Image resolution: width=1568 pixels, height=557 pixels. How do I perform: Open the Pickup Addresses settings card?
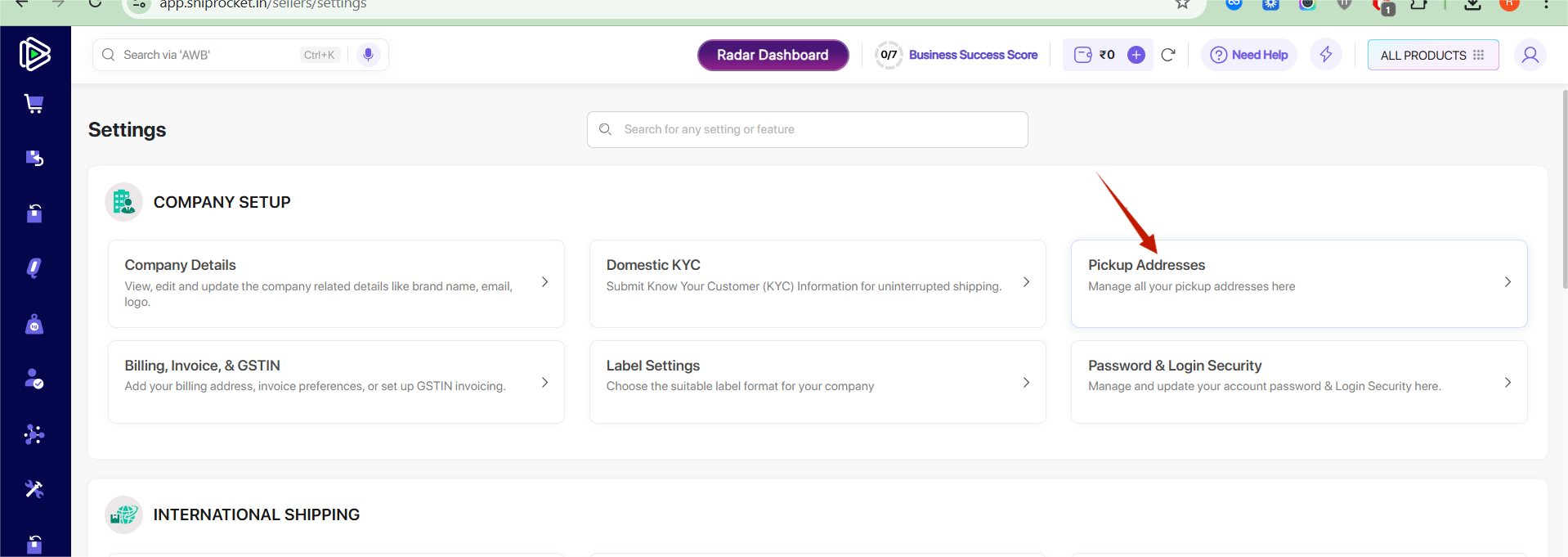click(x=1298, y=283)
